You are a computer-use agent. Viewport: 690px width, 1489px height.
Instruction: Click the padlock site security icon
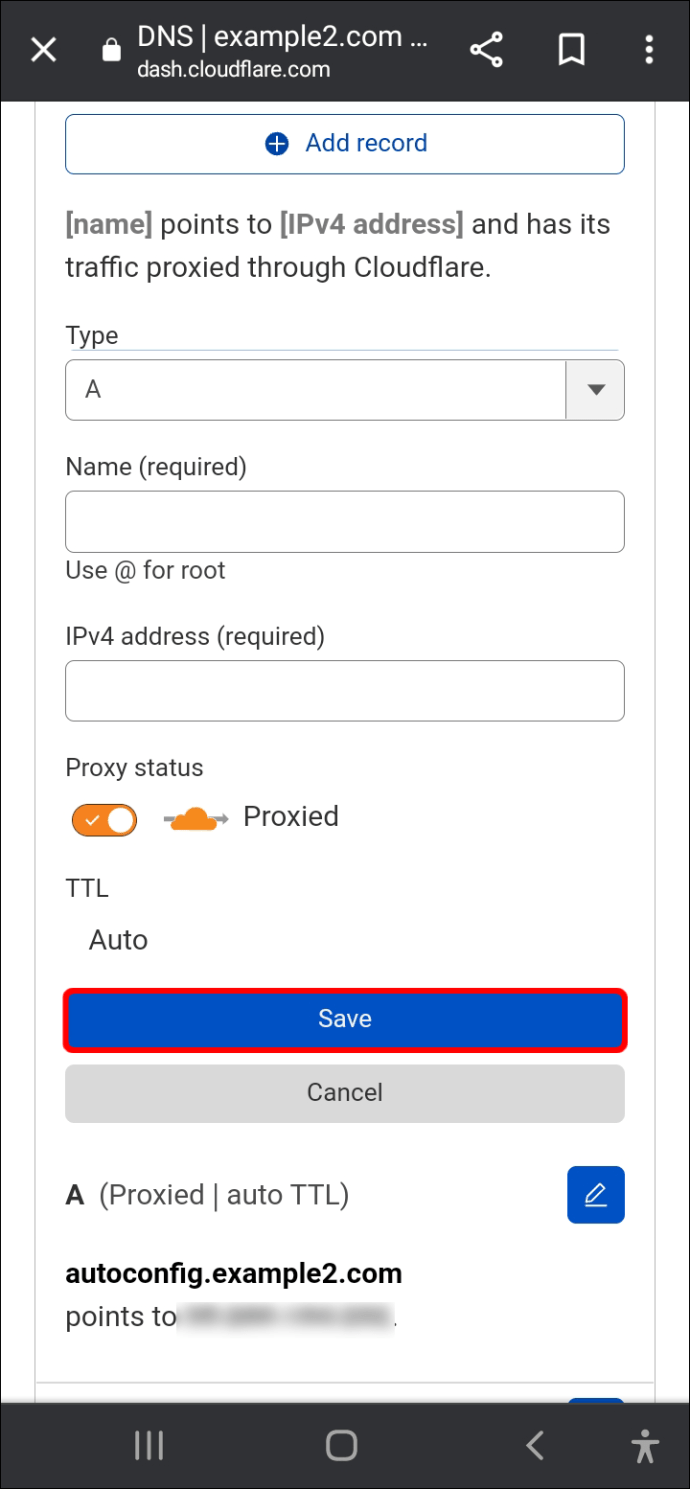pyautogui.click(x=112, y=50)
